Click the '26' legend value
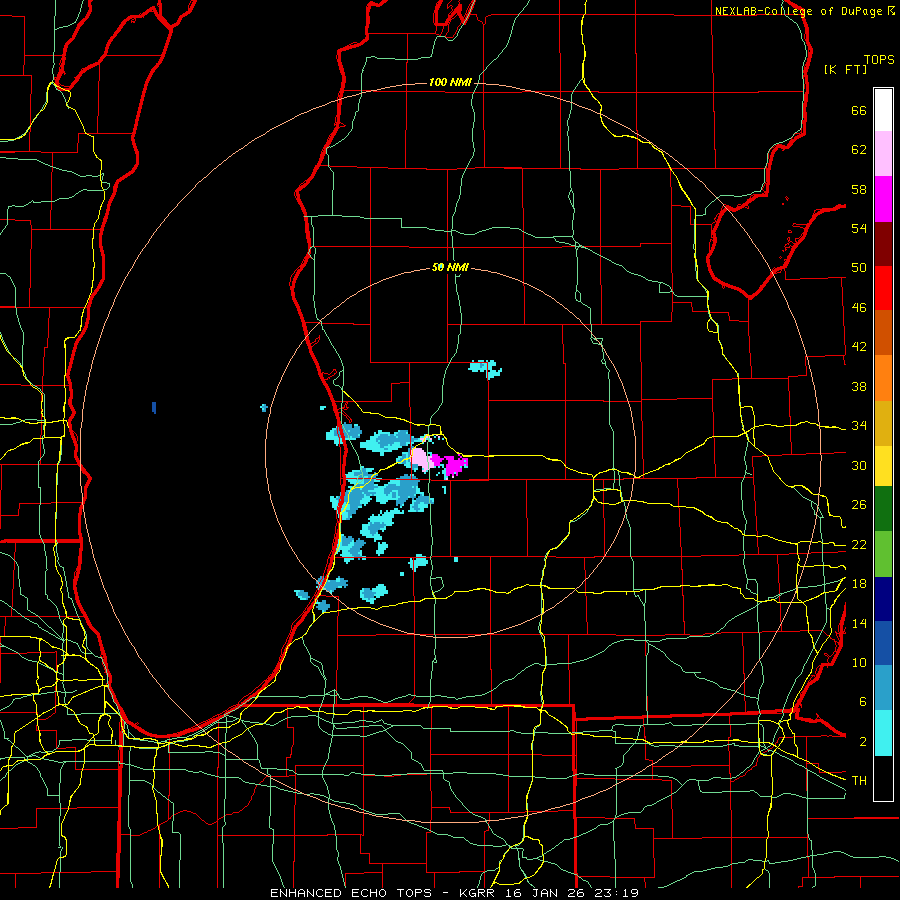The image size is (900, 900). 859,505
